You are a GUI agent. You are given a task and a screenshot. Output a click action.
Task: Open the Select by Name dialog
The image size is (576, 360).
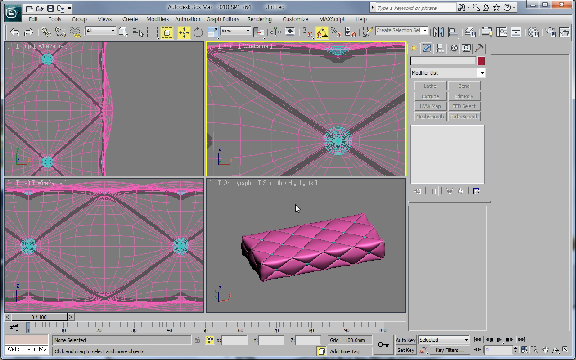click(138, 32)
